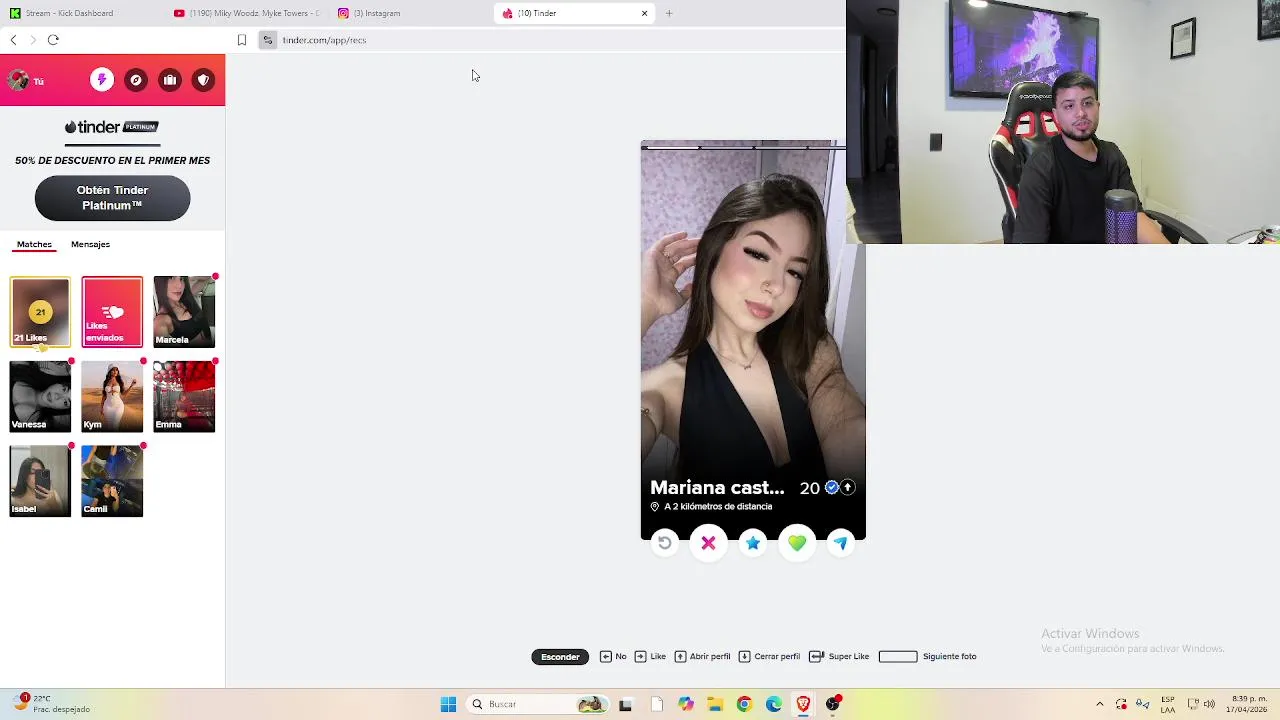Open the match Camil
The height and width of the screenshot is (720, 1280).
pyautogui.click(x=112, y=481)
